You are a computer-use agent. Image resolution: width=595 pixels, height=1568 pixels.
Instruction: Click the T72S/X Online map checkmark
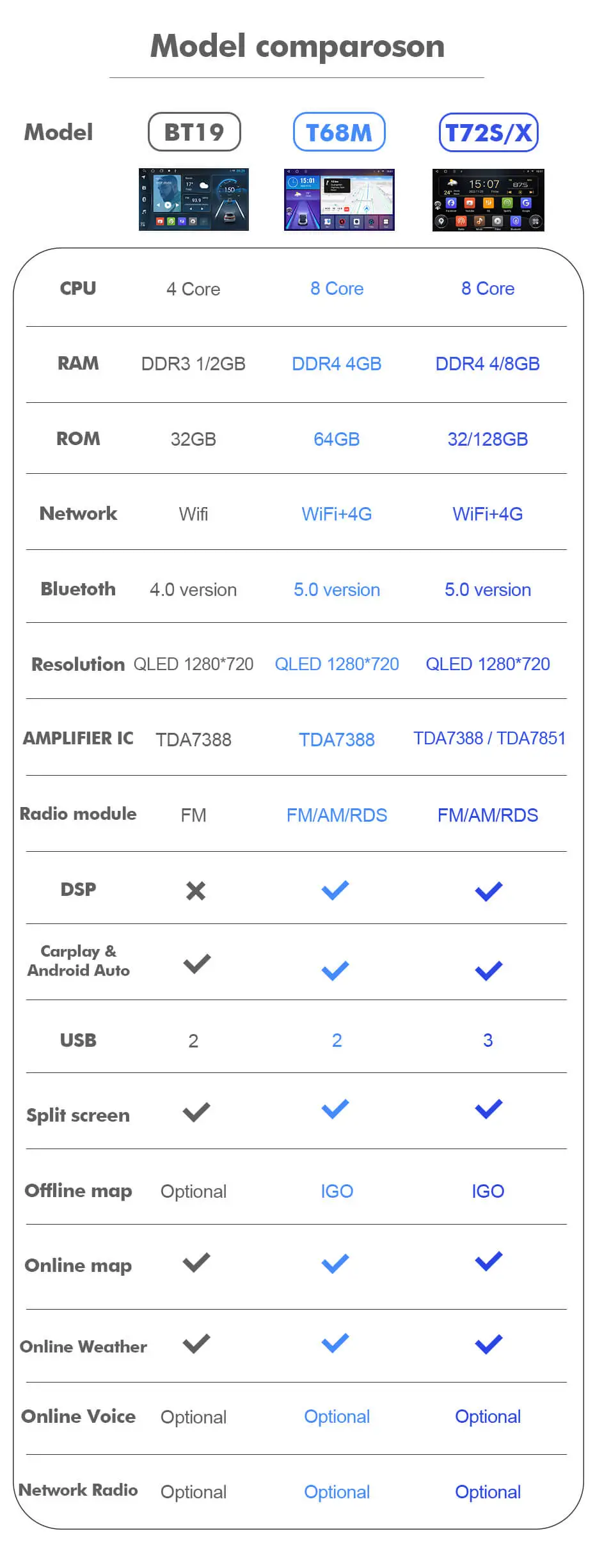[489, 1261]
